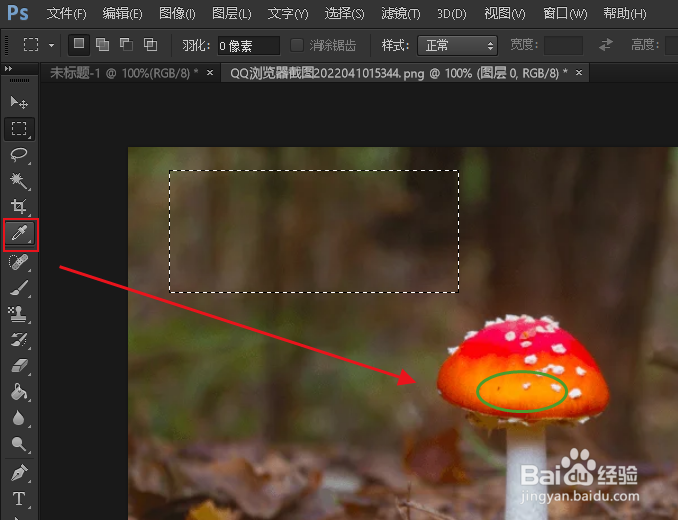Open the tool preset picker arrow
The image size is (678, 520).
point(51,45)
